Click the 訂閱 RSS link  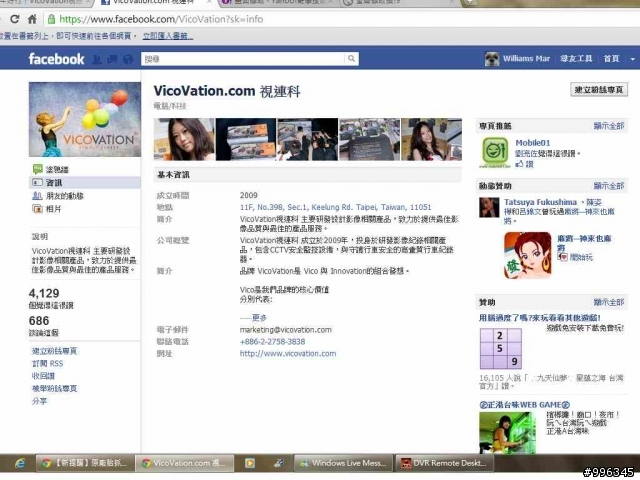[x=47, y=364]
